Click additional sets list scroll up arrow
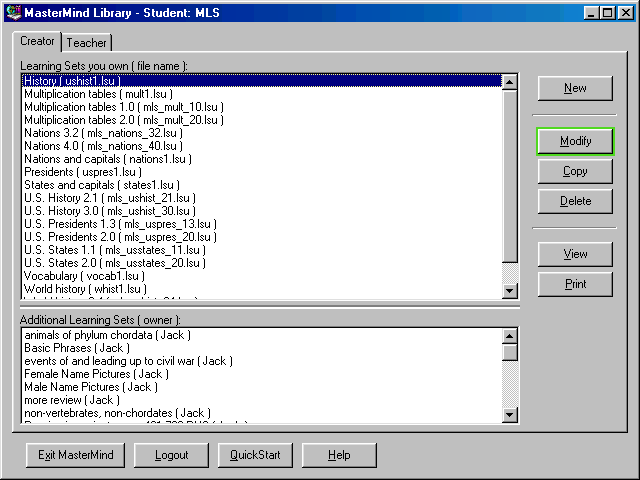 [509, 336]
